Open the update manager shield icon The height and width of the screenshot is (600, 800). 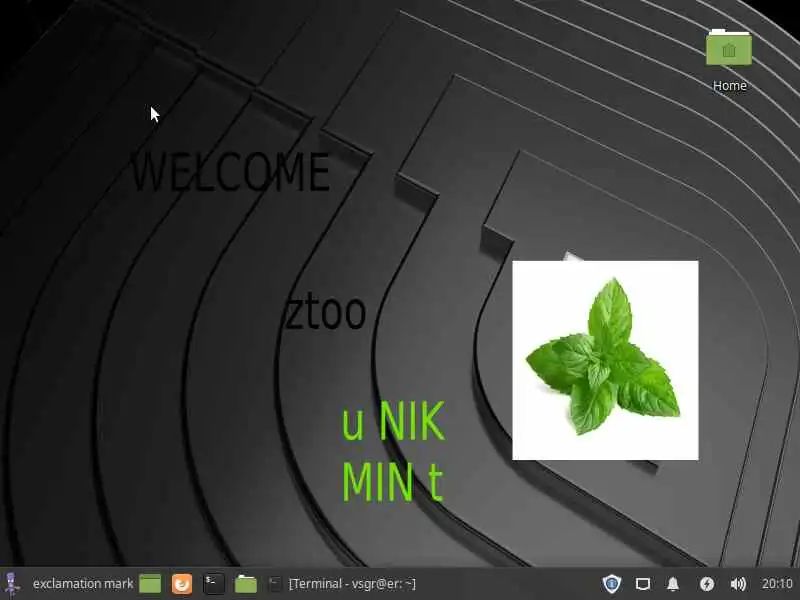[x=611, y=584]
